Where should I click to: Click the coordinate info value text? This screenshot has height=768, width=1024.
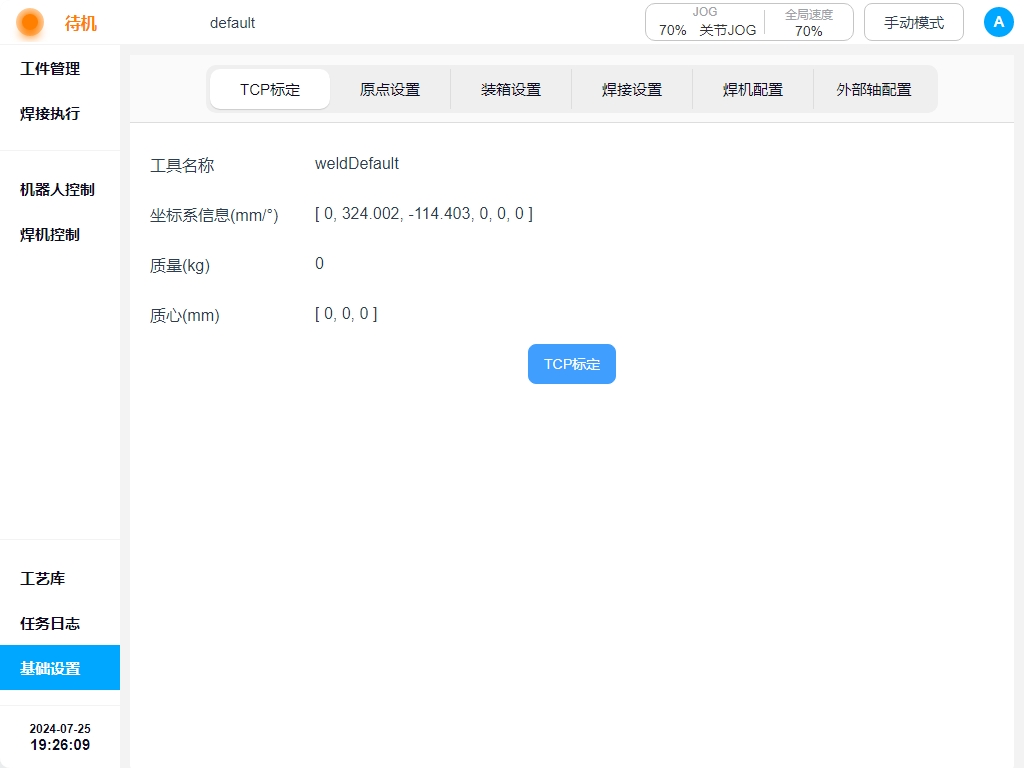(423, 214)
